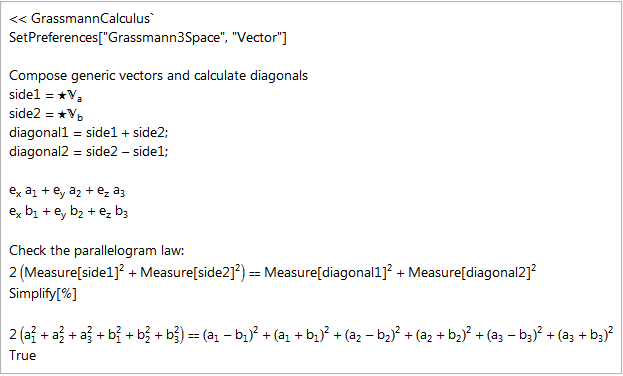Click the True output result
This screenshot has height=376, width=623.
(22, 355)
